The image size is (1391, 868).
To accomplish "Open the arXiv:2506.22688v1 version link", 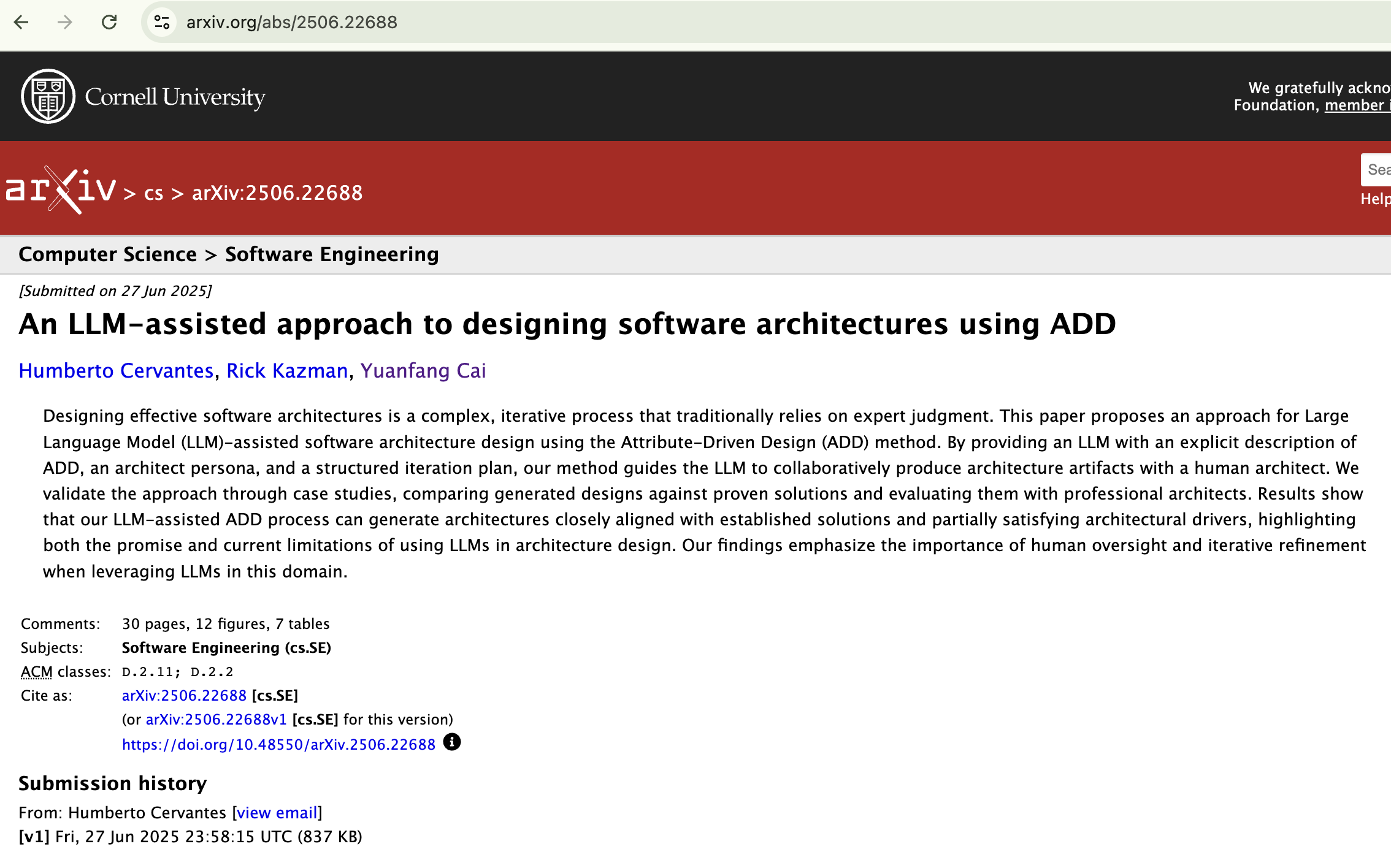I will [216, 720].
